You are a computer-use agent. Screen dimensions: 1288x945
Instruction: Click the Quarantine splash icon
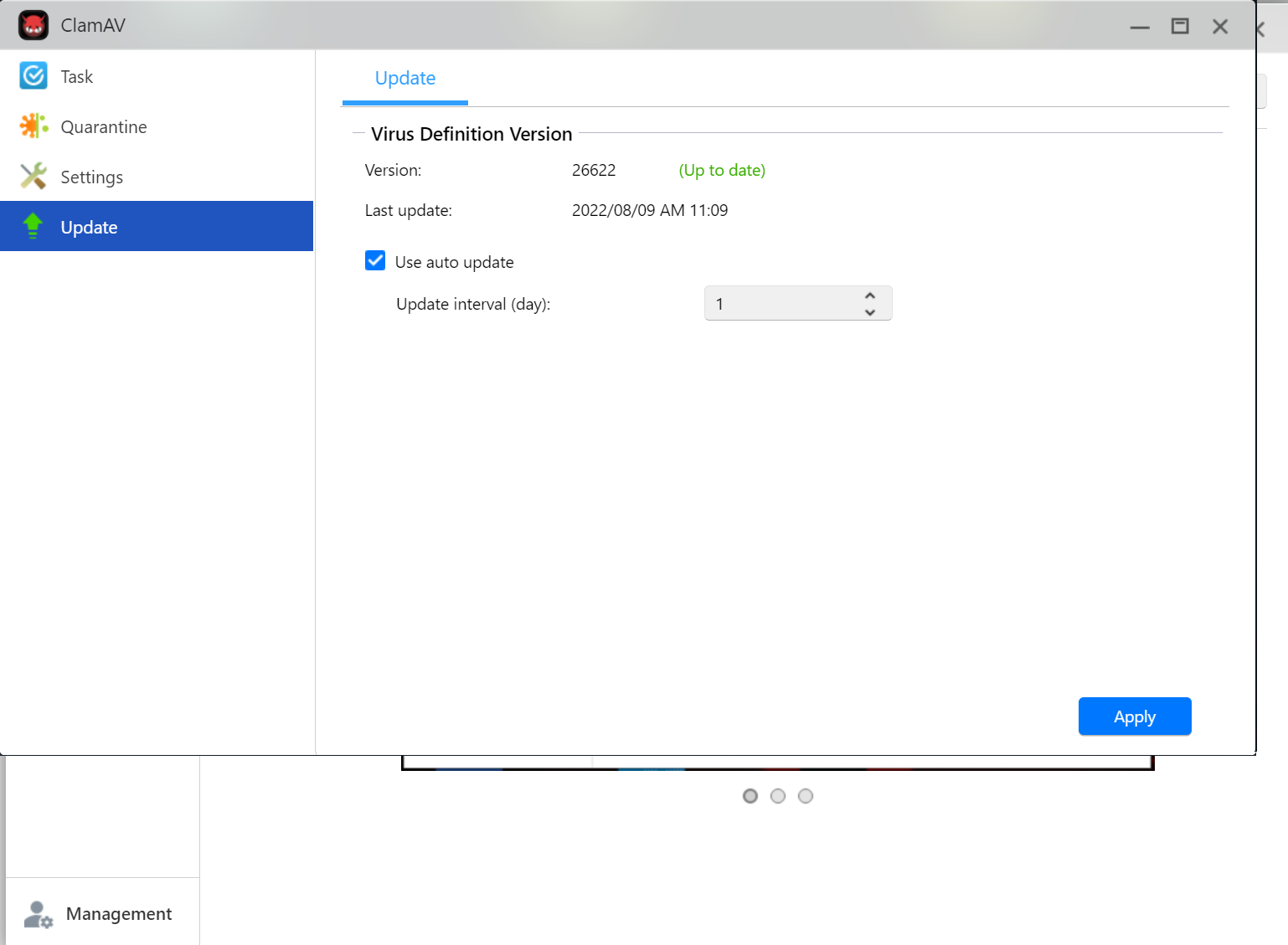[x=33, y=126]
